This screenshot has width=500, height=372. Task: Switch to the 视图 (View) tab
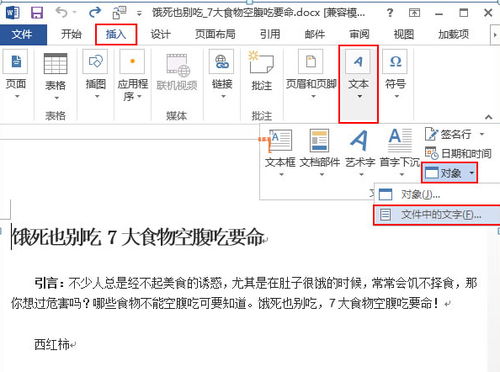[404, 34]
